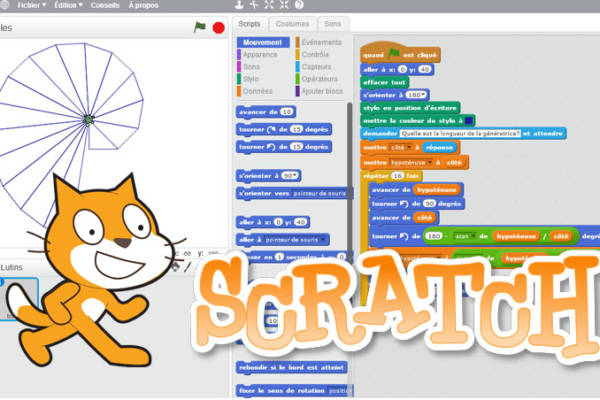Click the question text field in demander block
The width and height of the screenshot is (600, 400).
pyautogui.click(x=460, y=134)
